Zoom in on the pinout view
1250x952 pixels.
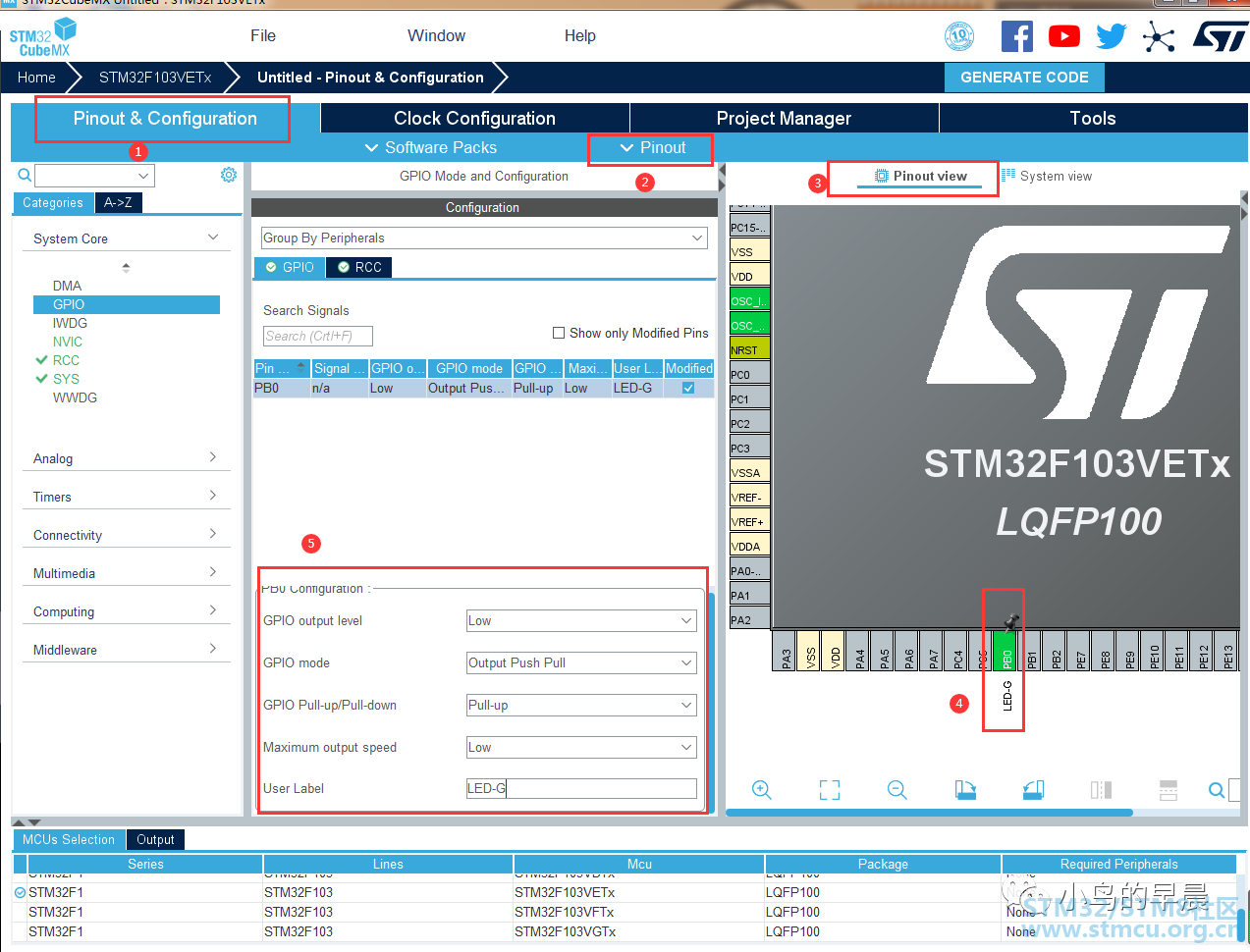coord(761,790)
